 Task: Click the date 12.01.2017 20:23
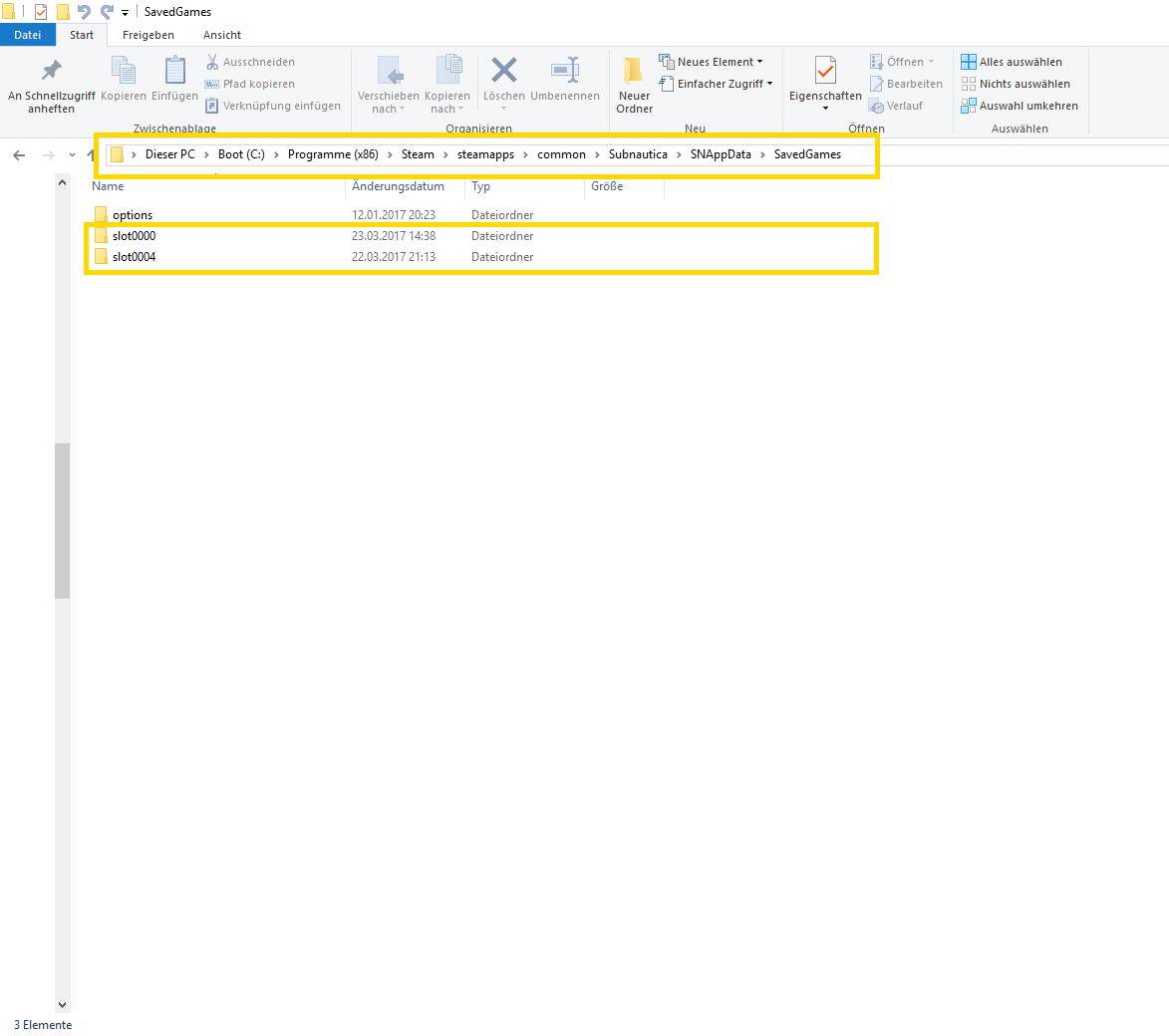pos(394,214)
